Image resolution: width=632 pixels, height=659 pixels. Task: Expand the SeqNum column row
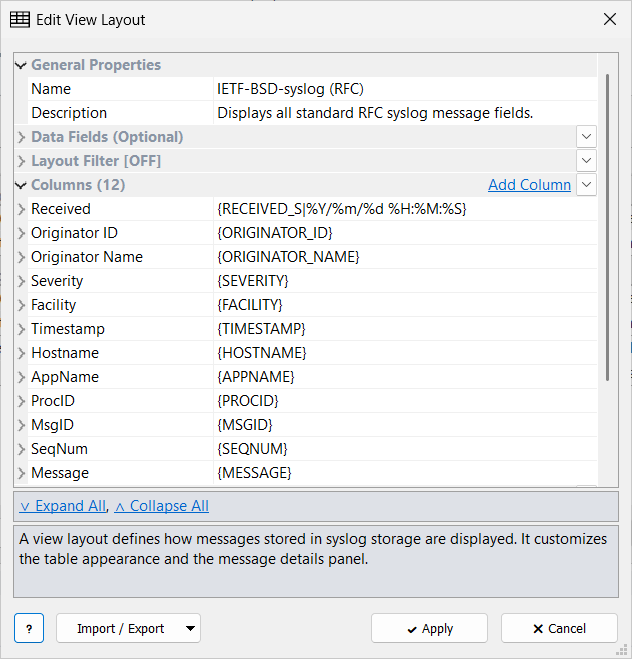[21, 449]
